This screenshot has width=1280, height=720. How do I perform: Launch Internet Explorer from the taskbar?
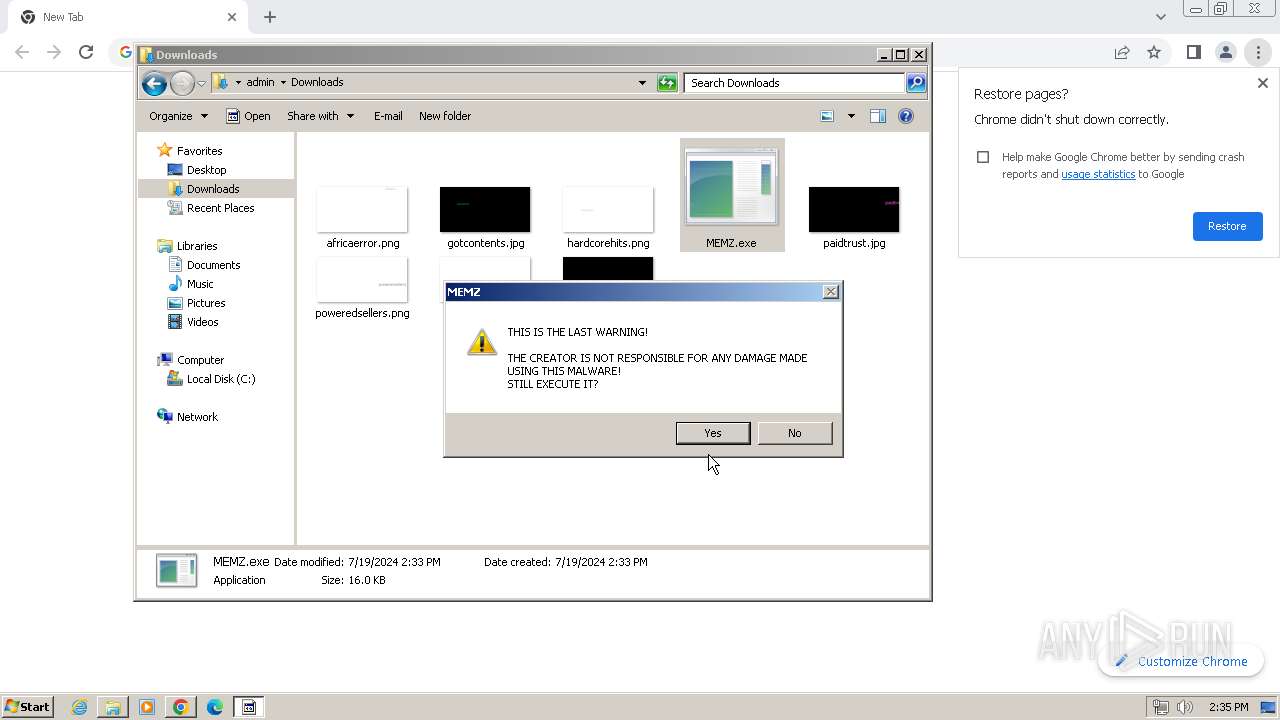pyautogui.click(x=79, y=707)
